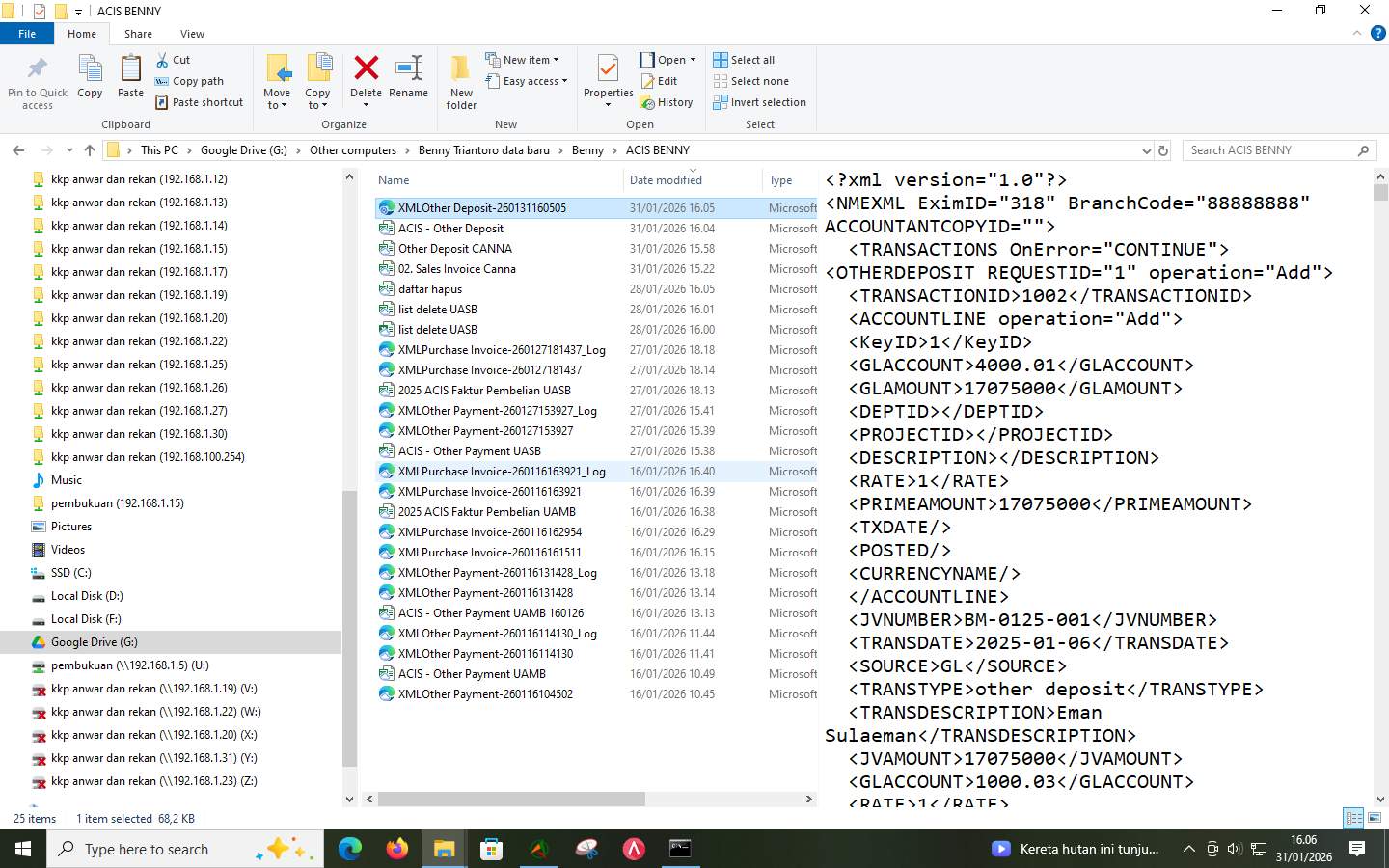Open the address bar history dropdown

pos(1147,150)
